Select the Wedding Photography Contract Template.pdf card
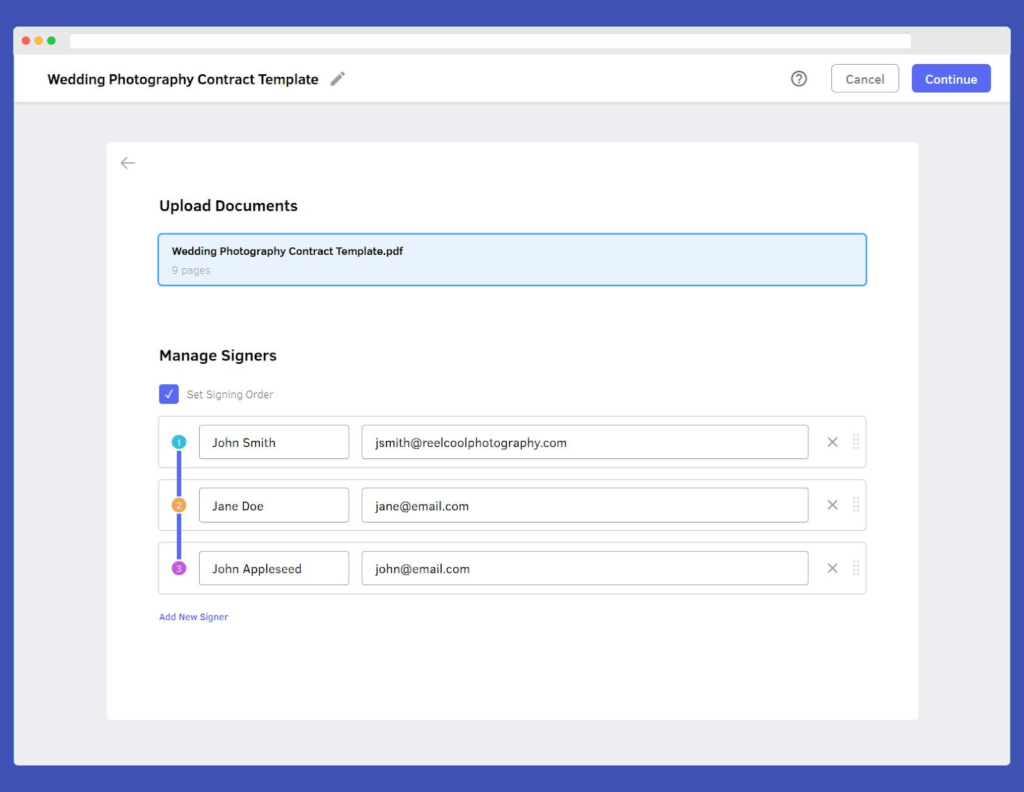Image resolution: width=1024 pixels, height=792 pixels. (512, 259)
